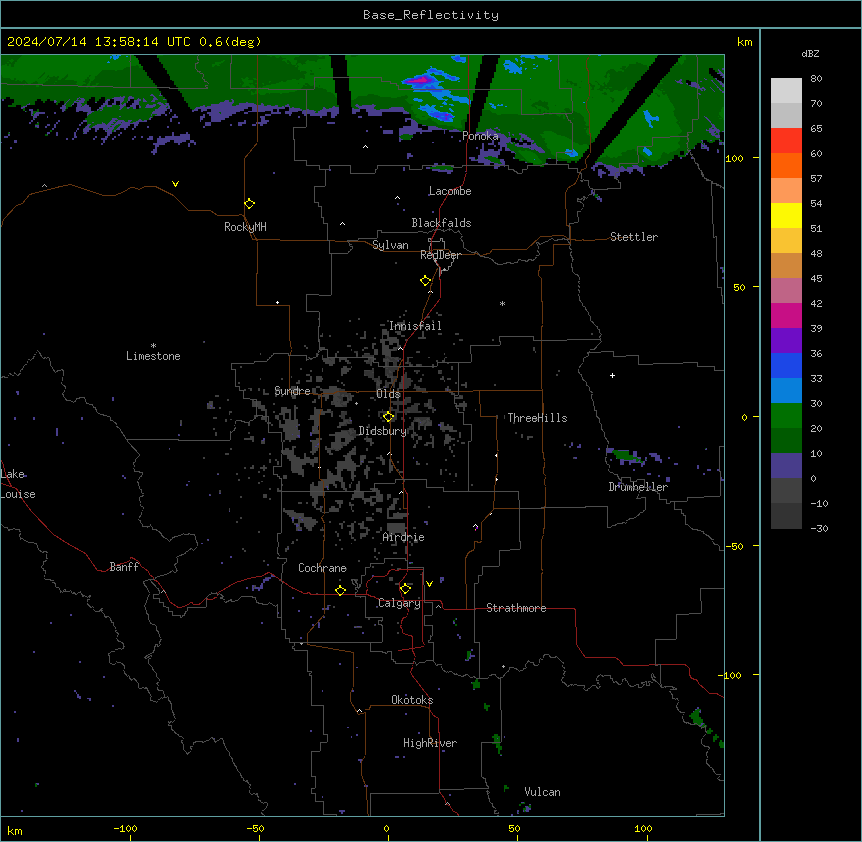
Task: Click the RedDeer city label
Action: (440, 255)
